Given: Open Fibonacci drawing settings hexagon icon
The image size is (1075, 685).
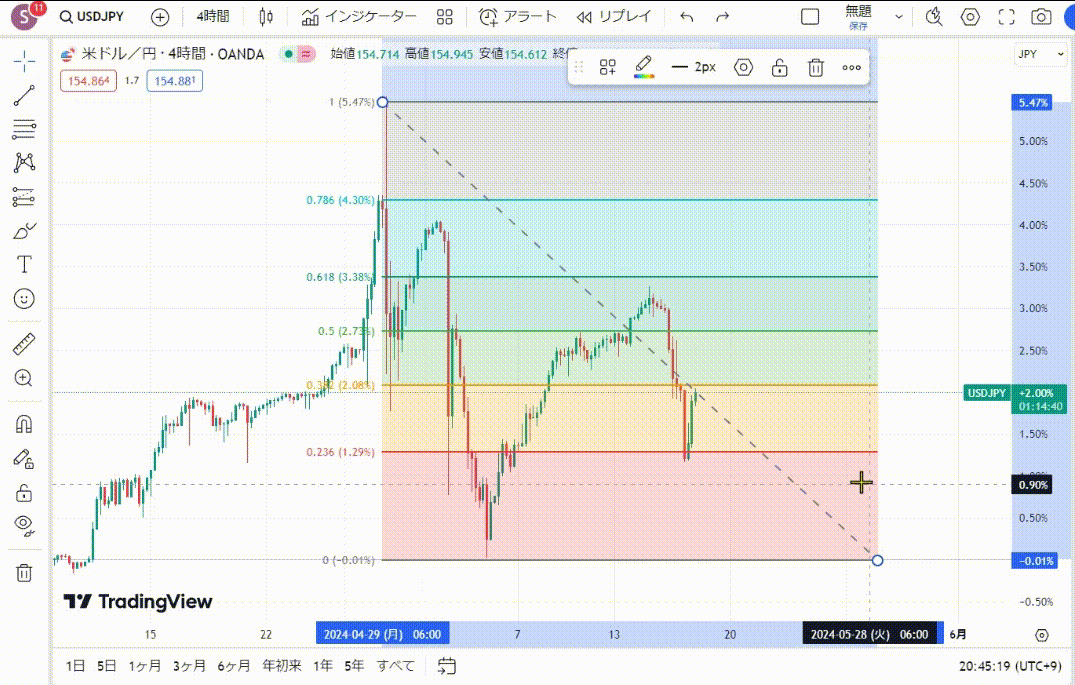Looking at the screenshot, I should click(743, 67).
